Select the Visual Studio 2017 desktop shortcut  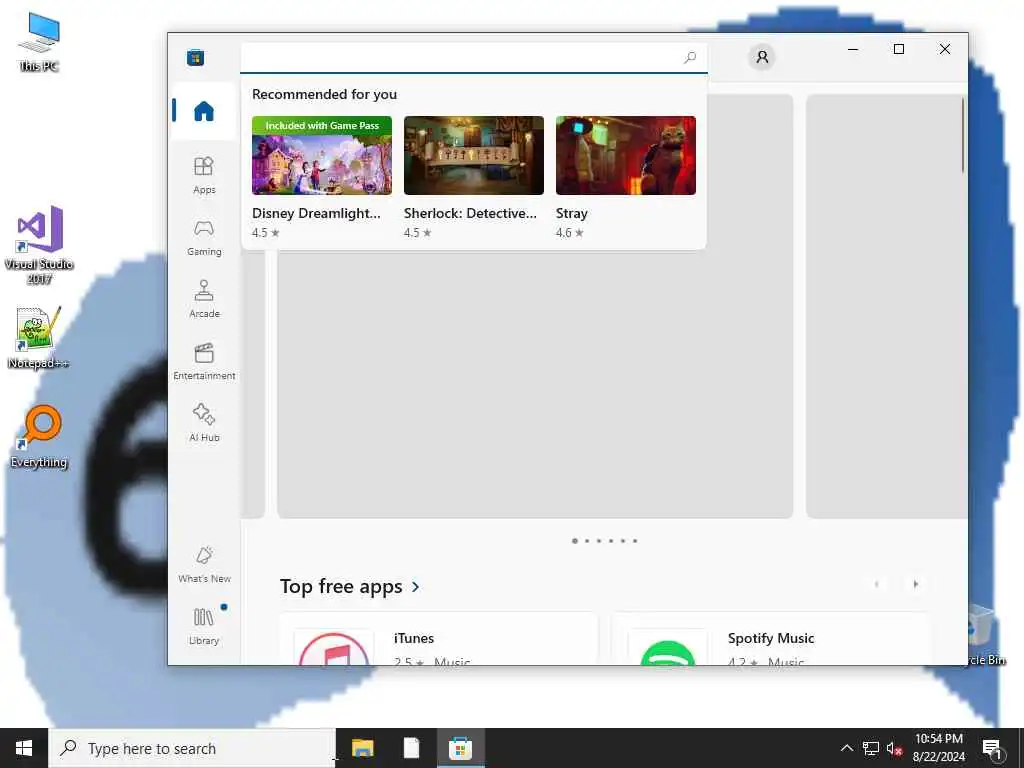point(39,245)
